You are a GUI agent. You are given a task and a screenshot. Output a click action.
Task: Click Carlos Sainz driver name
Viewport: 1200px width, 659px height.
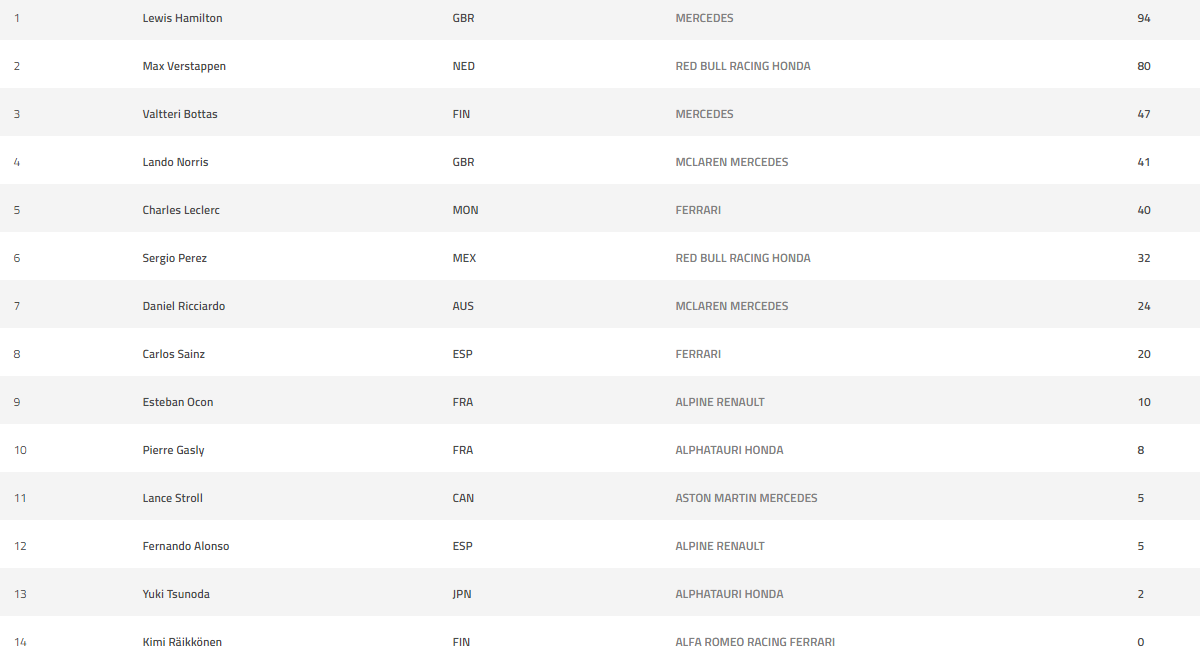click(x=174, y=354)
